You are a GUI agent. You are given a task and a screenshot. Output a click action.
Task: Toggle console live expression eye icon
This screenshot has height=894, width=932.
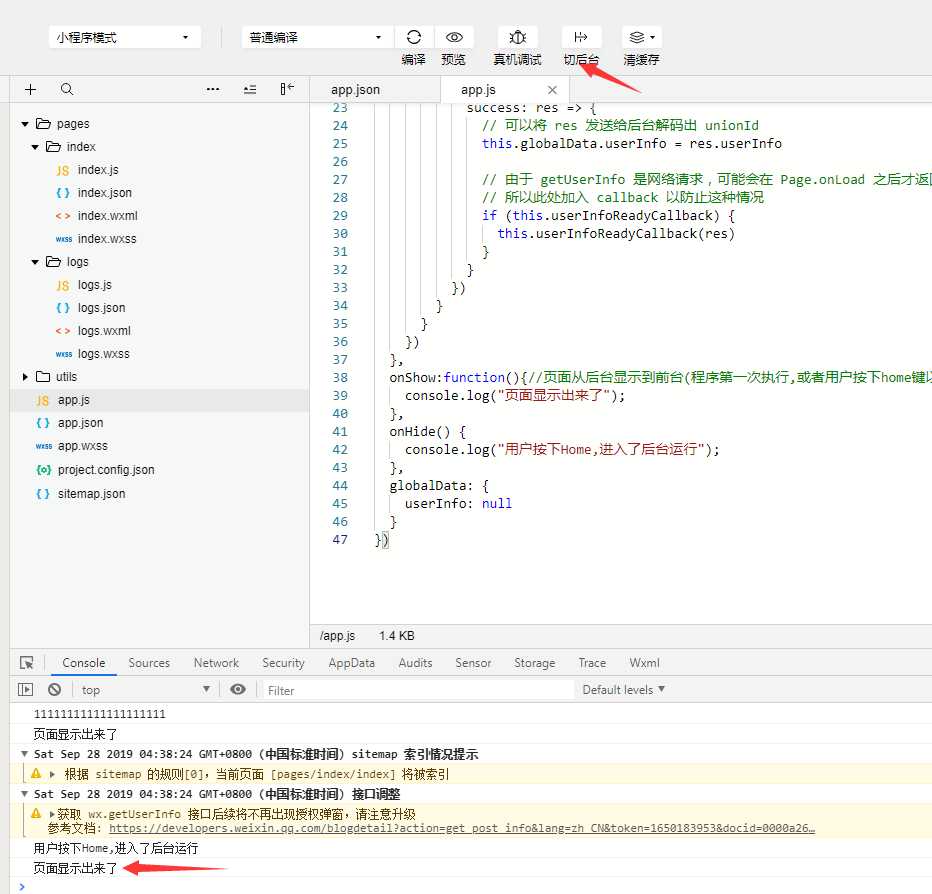(x=238, y=689)
